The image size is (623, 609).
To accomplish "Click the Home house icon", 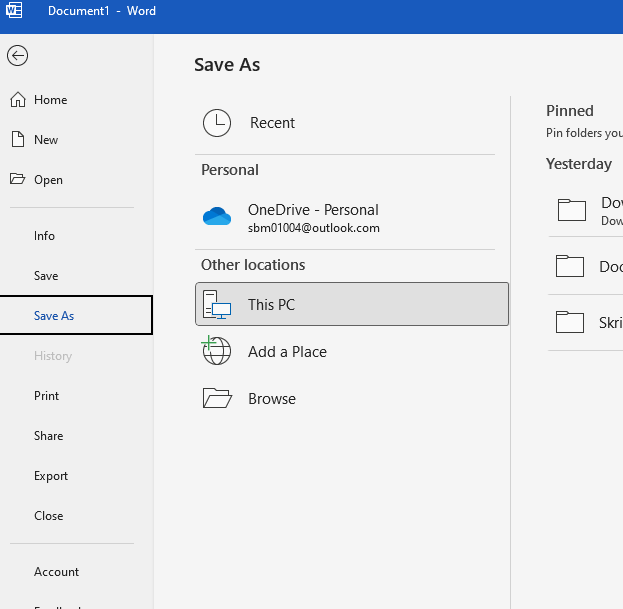I will [x=18, y=99].
